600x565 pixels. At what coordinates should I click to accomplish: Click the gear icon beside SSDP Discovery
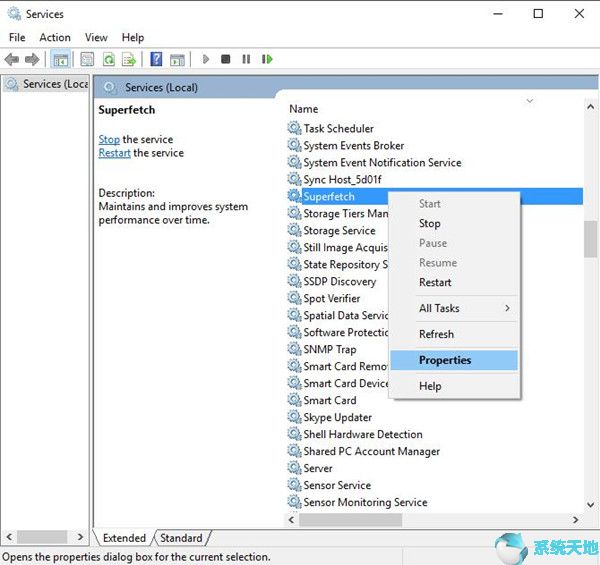pyautogui.click(x=294, y=281)
